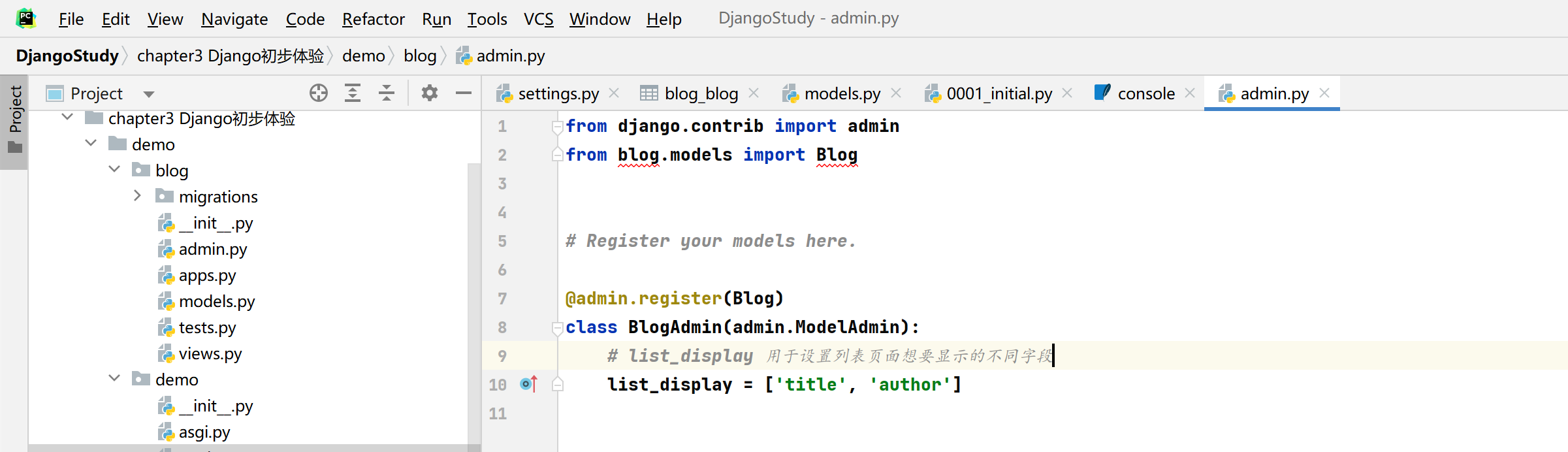This screenshot has height=452, width=1568.
Task: Hide the Project panel with minus icon
Action: point(464,93)
